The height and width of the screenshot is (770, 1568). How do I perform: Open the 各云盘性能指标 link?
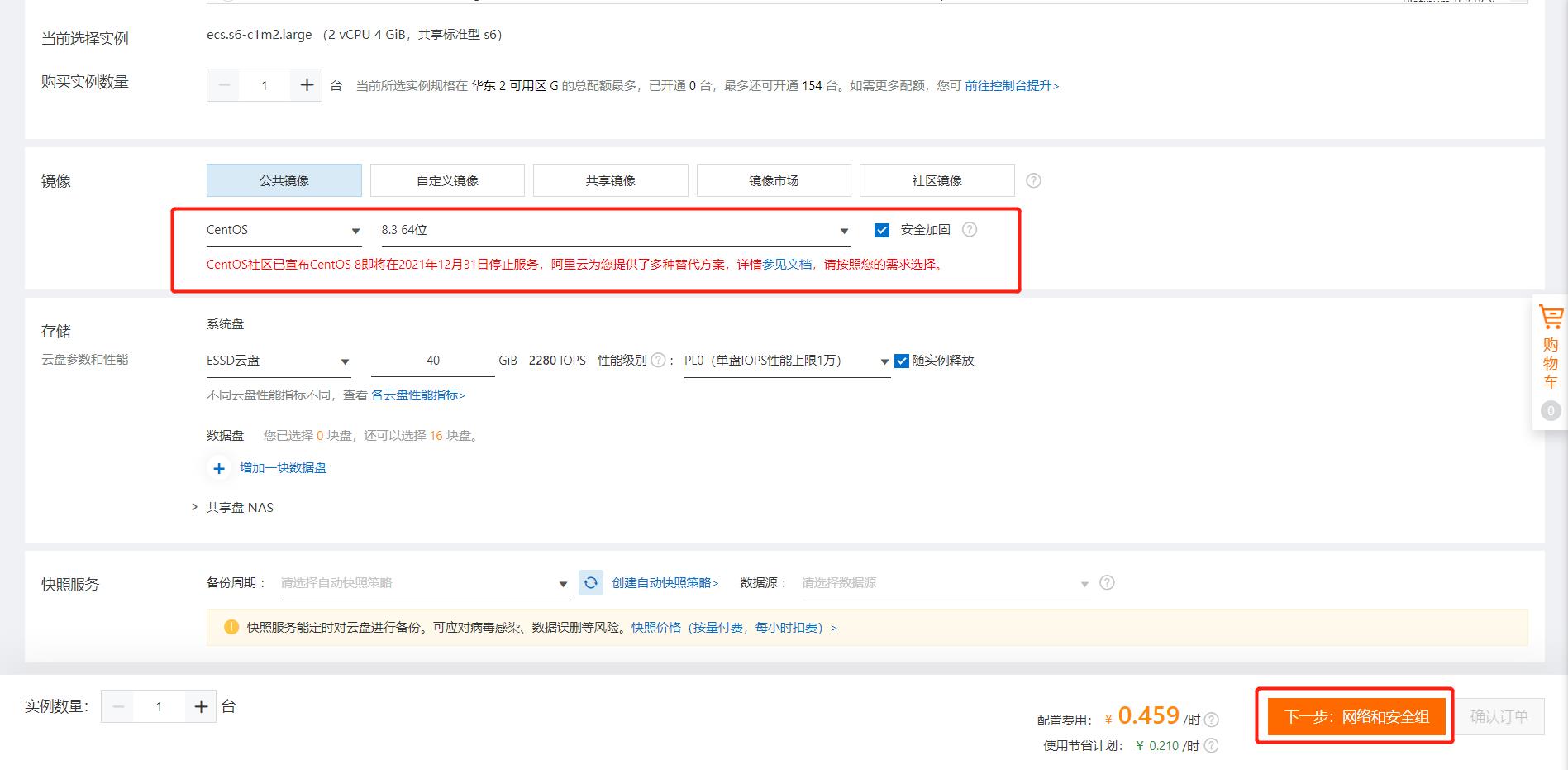tap(418, 395)
